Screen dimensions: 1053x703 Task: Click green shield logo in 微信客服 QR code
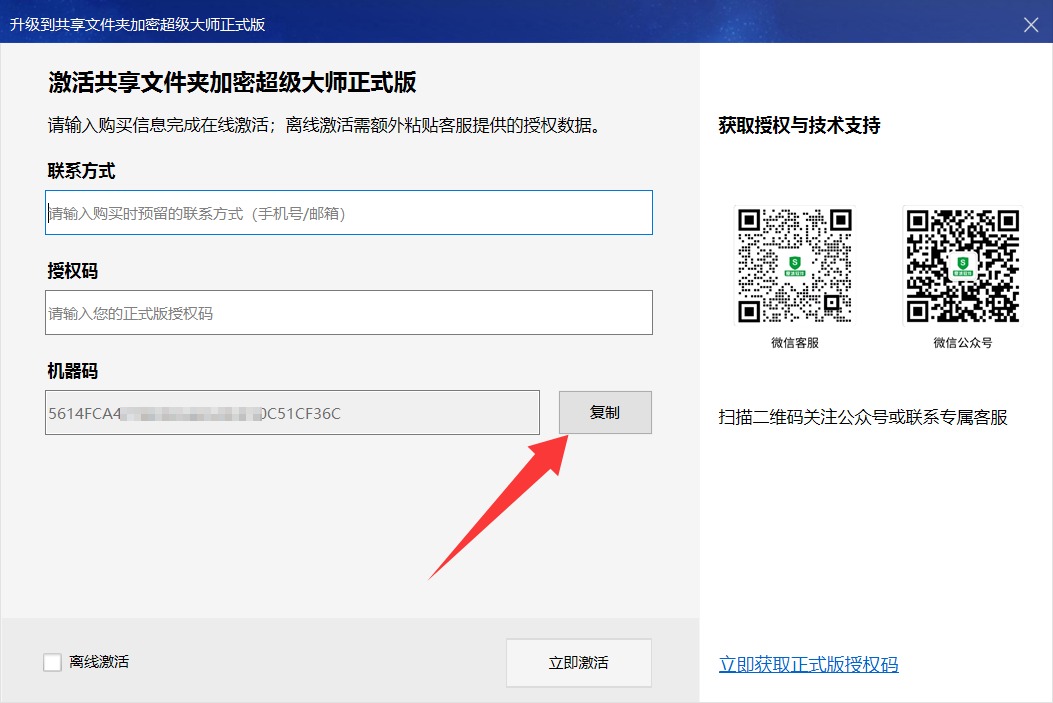point(794,265)
